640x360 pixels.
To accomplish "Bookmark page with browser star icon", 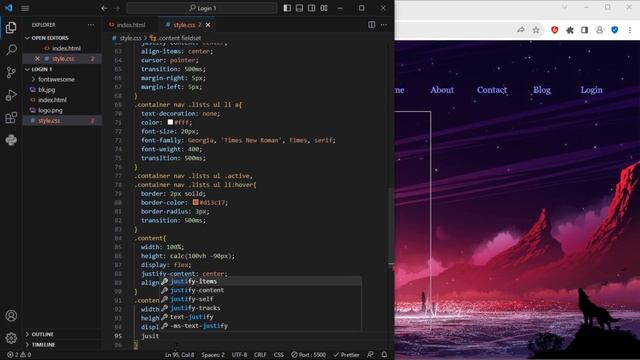I will tap(536, 30).
